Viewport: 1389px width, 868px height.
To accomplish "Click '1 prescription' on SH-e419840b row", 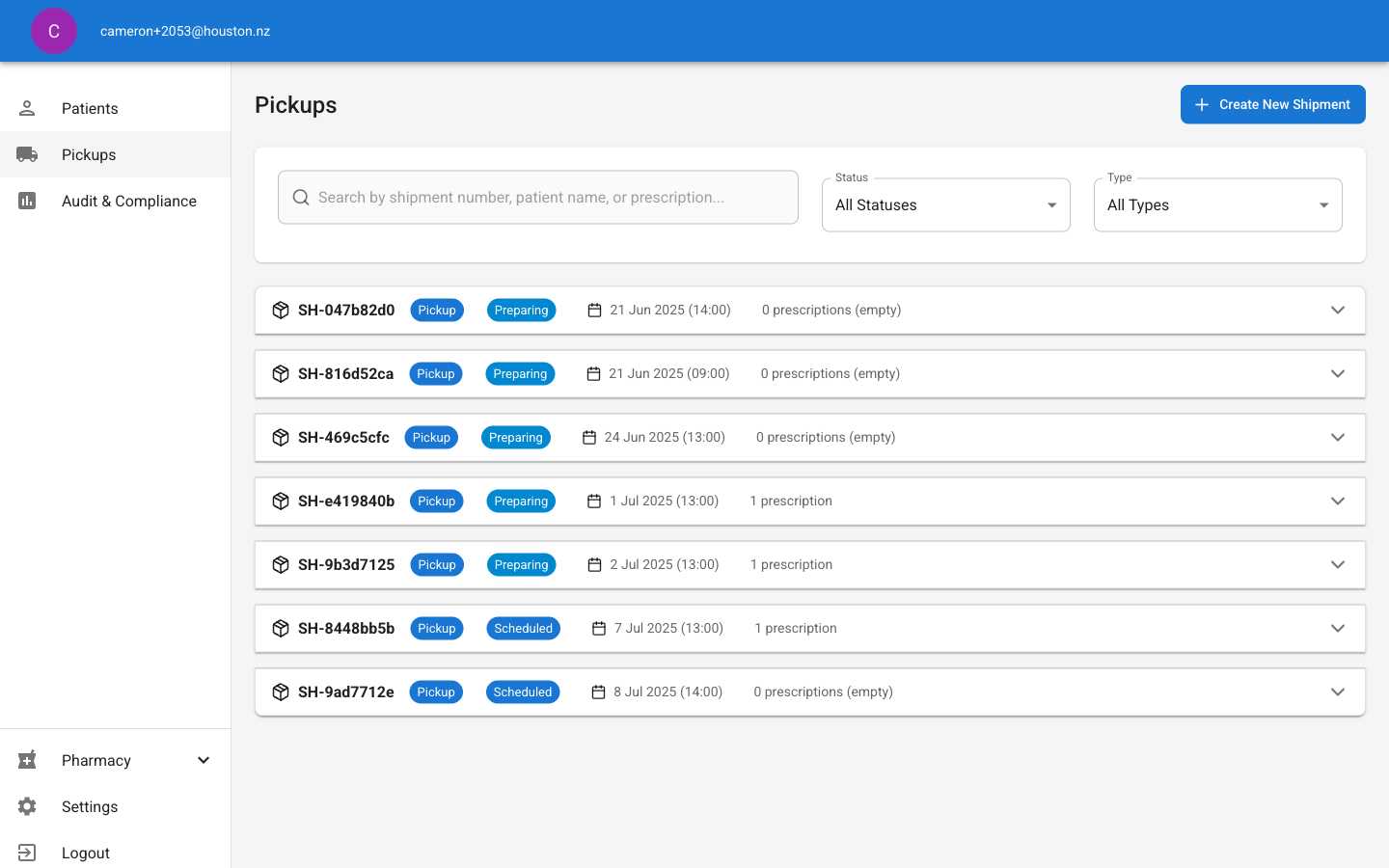I will tap(791, 501).
